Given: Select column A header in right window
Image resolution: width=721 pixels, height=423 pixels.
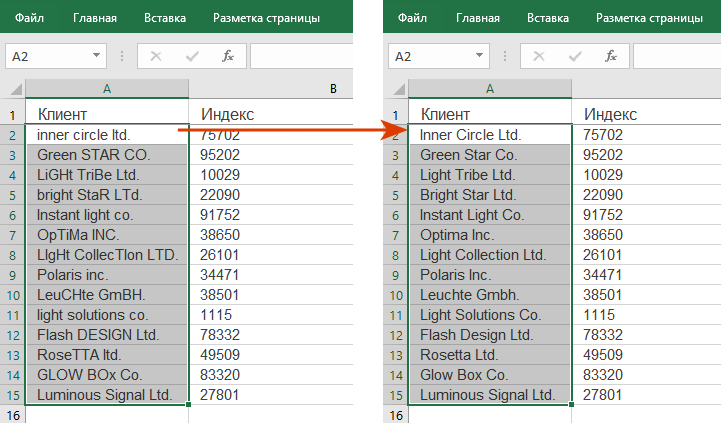Looking at the screenshot, I should tap(490, 89).
